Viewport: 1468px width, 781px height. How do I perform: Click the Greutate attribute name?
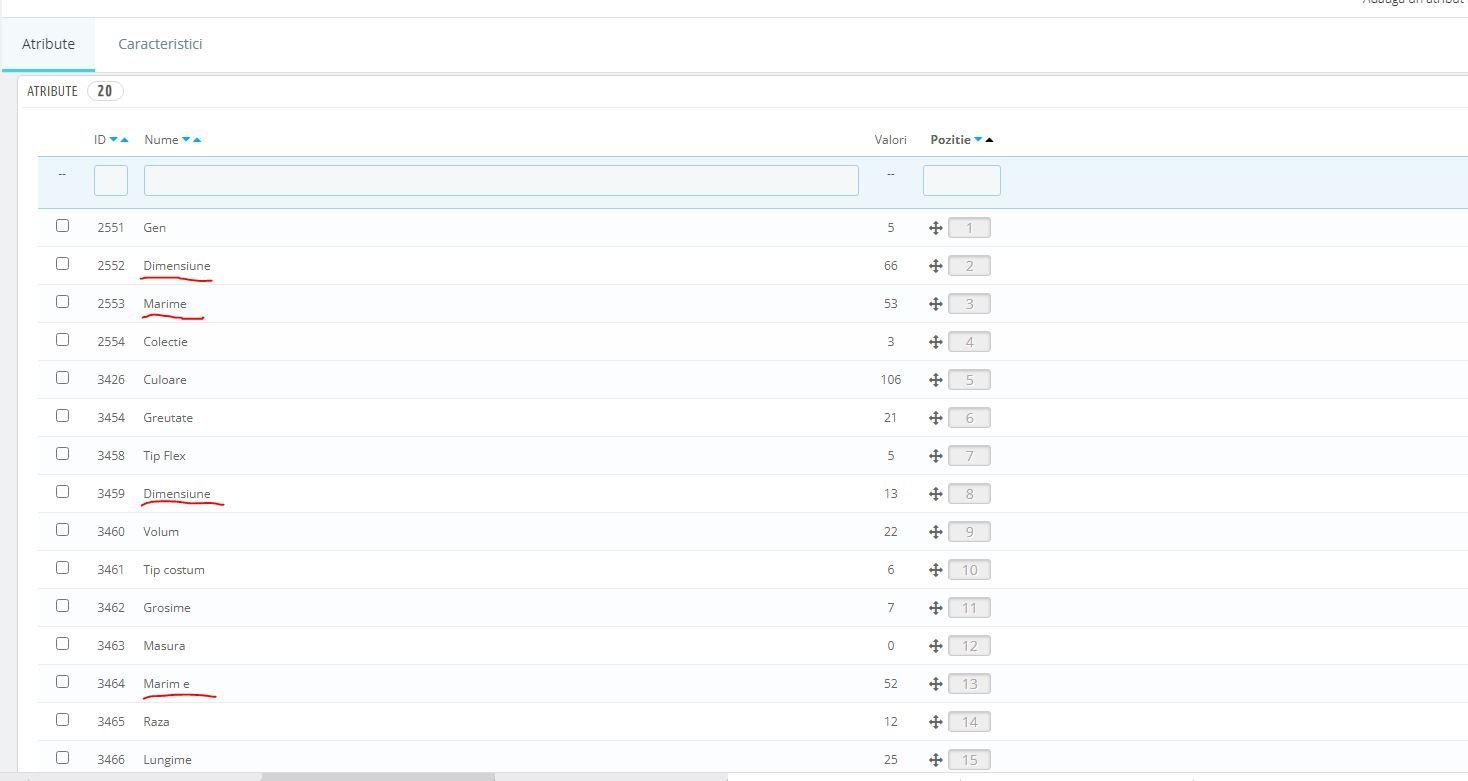168,418
